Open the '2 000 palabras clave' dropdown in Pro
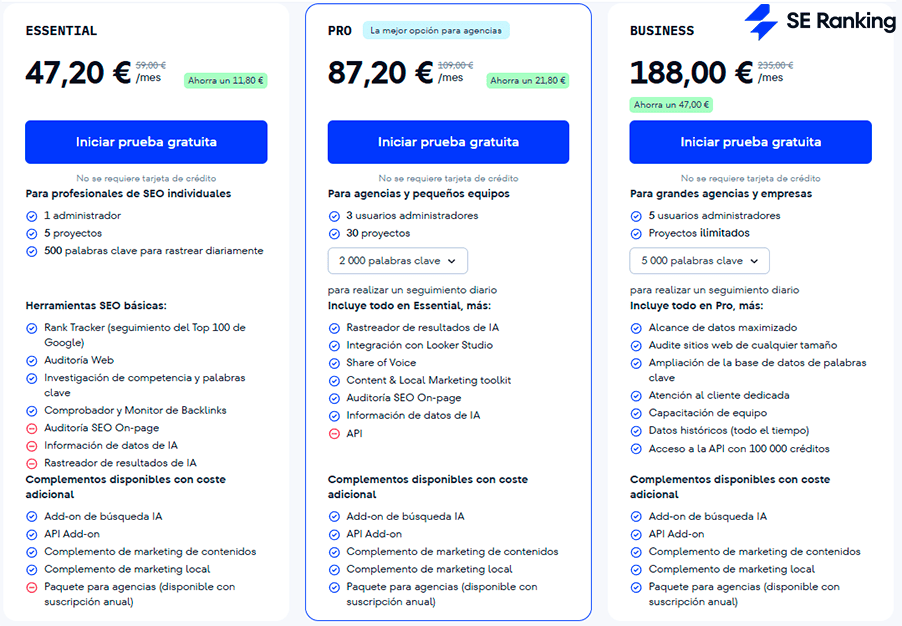Screen dimensions: 902x626 pyautogui.click(x=397, y=260)
